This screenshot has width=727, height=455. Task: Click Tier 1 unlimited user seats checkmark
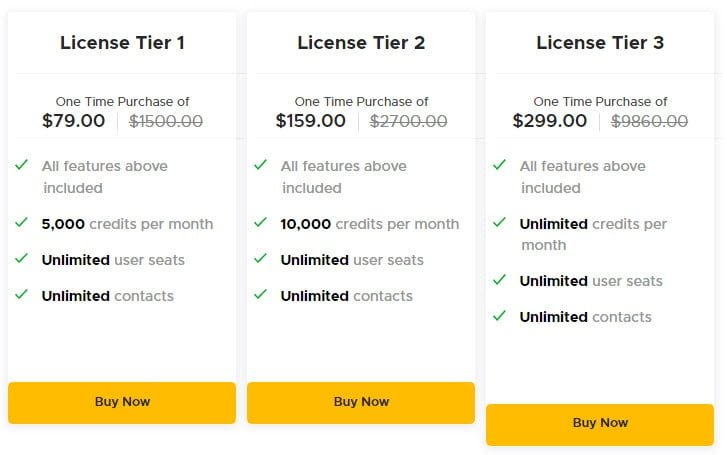click(21, 259)
